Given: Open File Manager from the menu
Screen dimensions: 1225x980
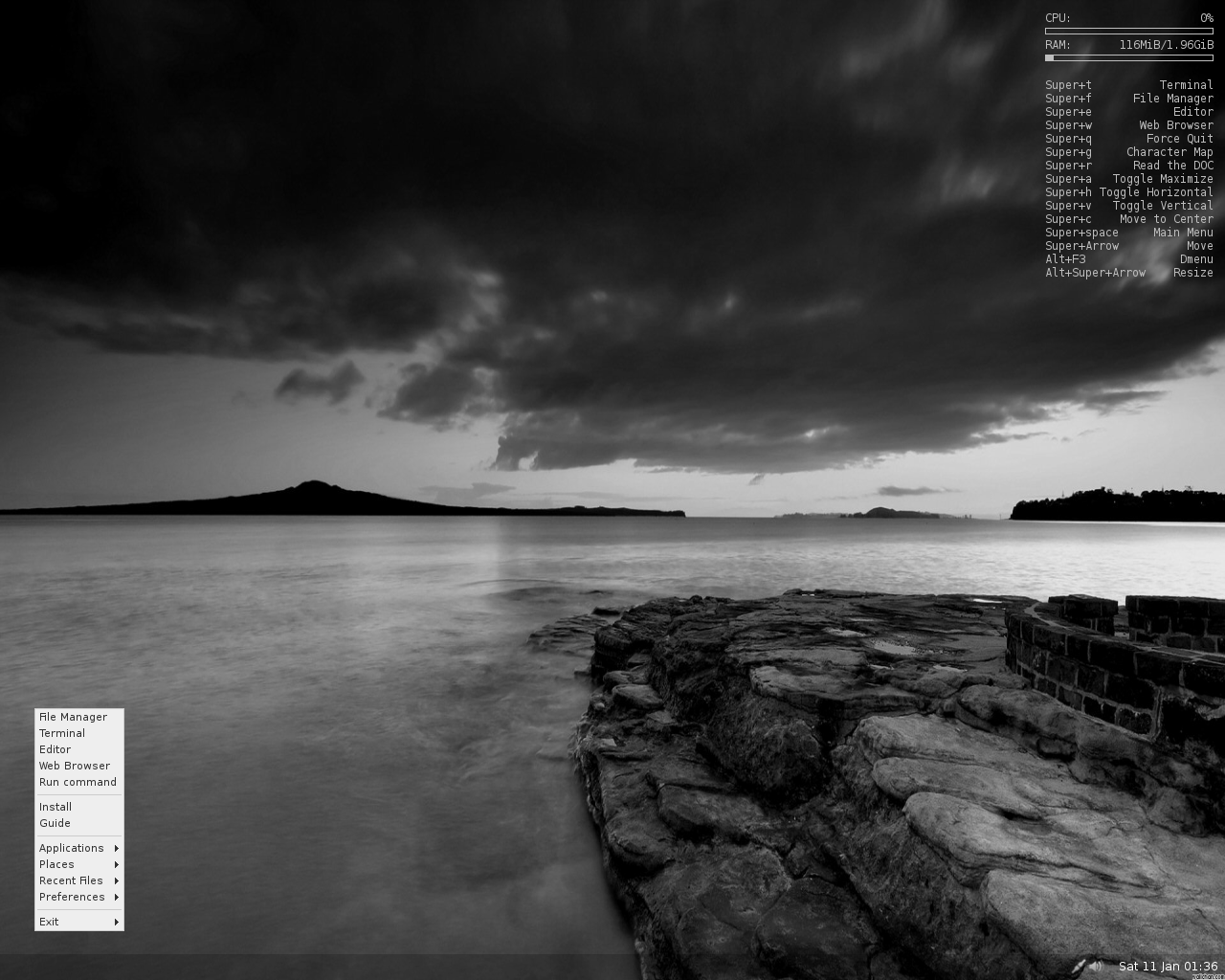Looking at the screenshot, I should click(x=79, y=717).
